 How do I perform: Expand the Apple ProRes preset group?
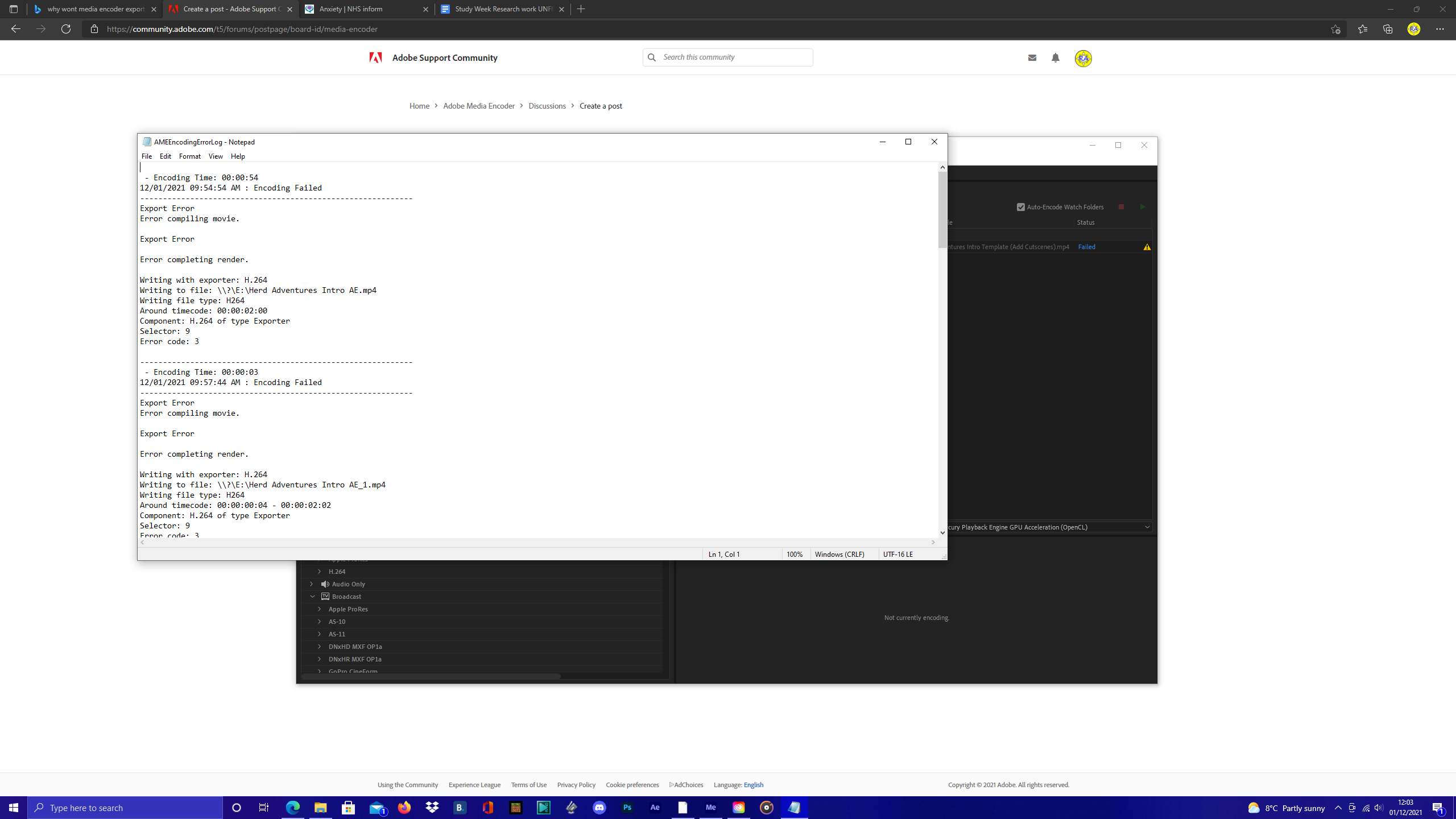click(320, 609)
